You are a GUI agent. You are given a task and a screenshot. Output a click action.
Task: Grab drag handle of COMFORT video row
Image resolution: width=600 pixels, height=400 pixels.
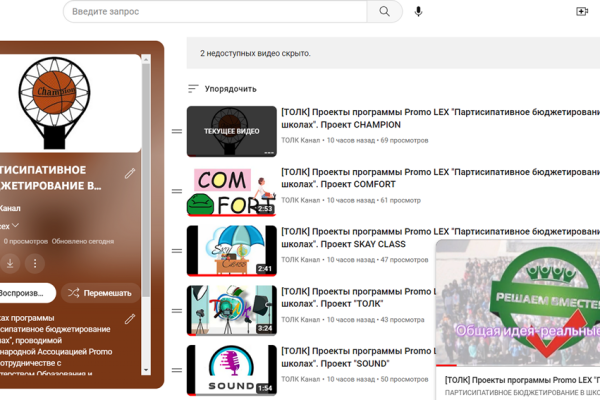pyautogui.click(x=176, y=191)
